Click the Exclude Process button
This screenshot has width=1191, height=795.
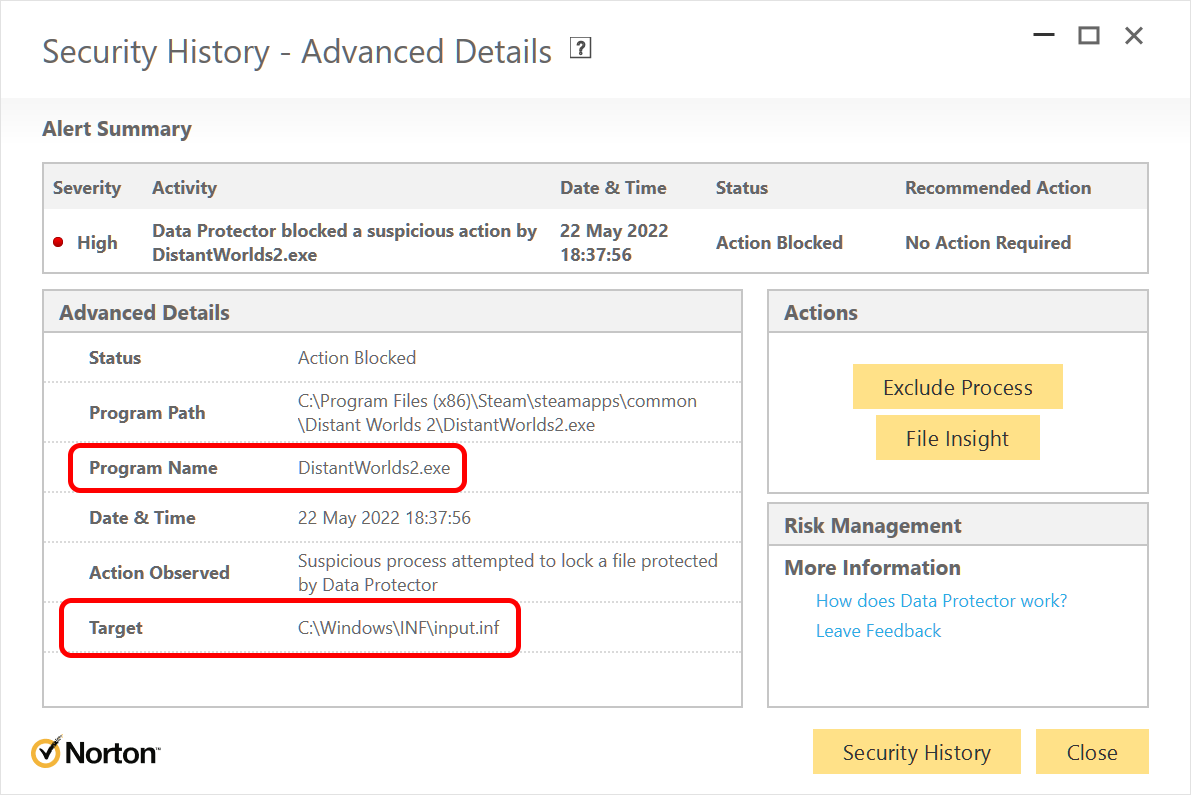pos(957,387)
